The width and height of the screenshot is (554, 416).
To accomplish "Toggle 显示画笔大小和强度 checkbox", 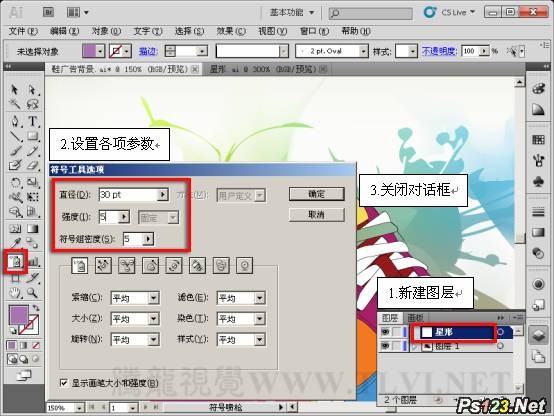I will [x=64, y=383].
